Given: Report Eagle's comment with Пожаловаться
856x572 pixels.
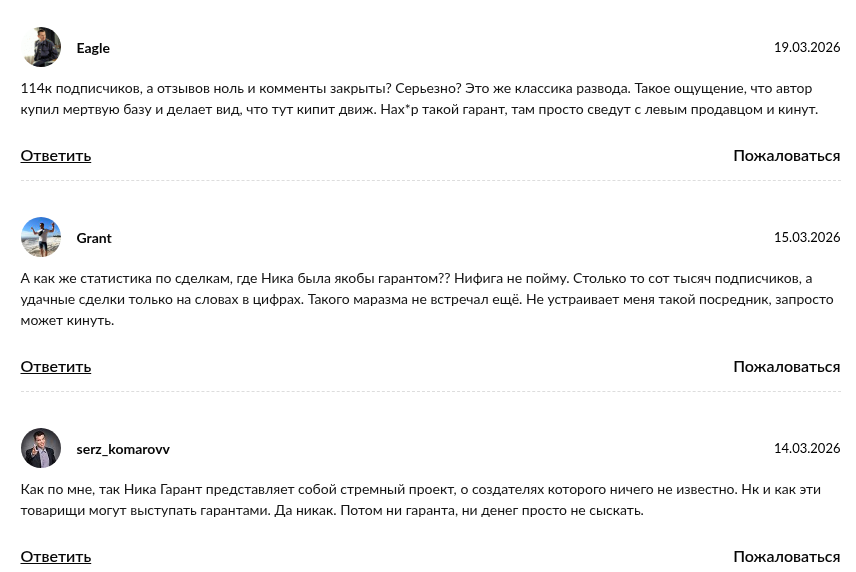Looking at the screenshot, I should (x=786, y=155).
